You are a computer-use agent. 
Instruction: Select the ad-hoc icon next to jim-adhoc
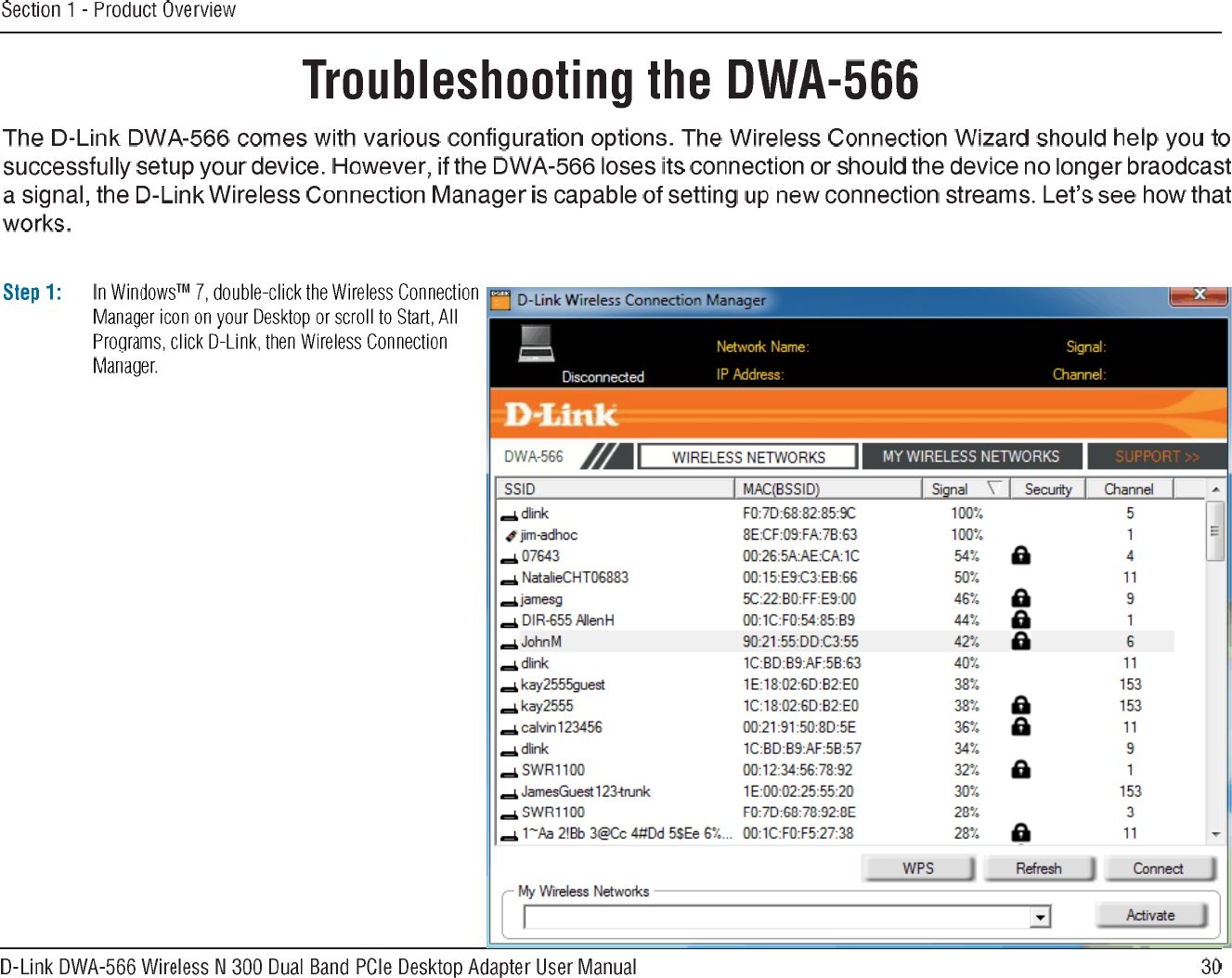[x=511, y=536]
